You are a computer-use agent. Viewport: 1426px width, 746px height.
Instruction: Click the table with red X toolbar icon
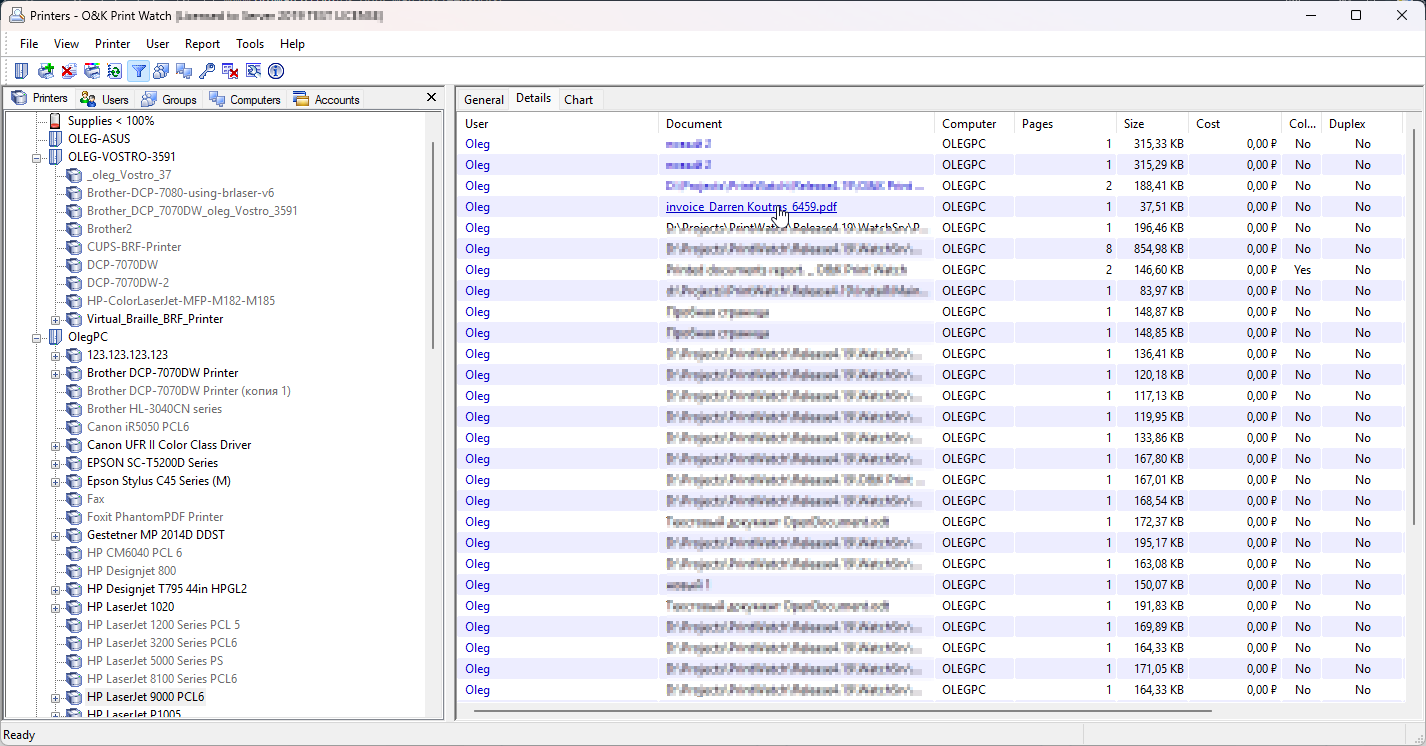230,71
